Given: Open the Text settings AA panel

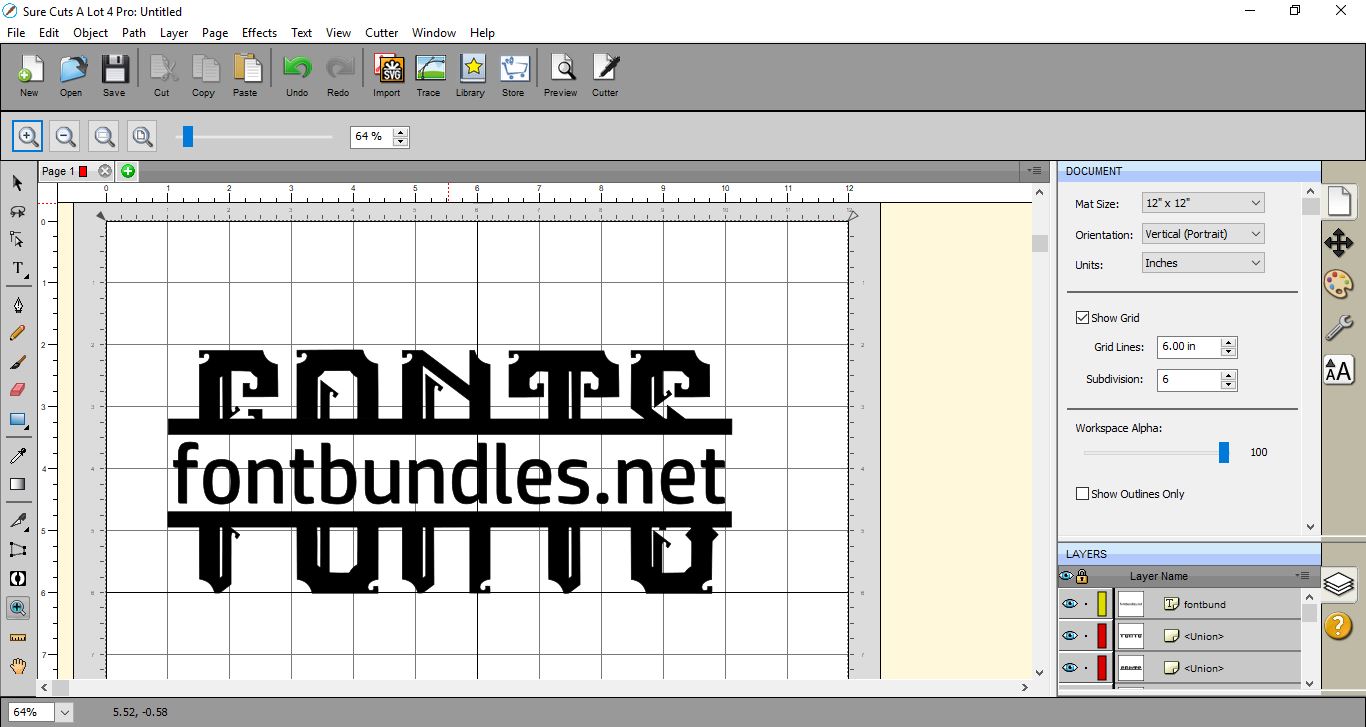Looking at the screenshot, I should click(1338, 369).
